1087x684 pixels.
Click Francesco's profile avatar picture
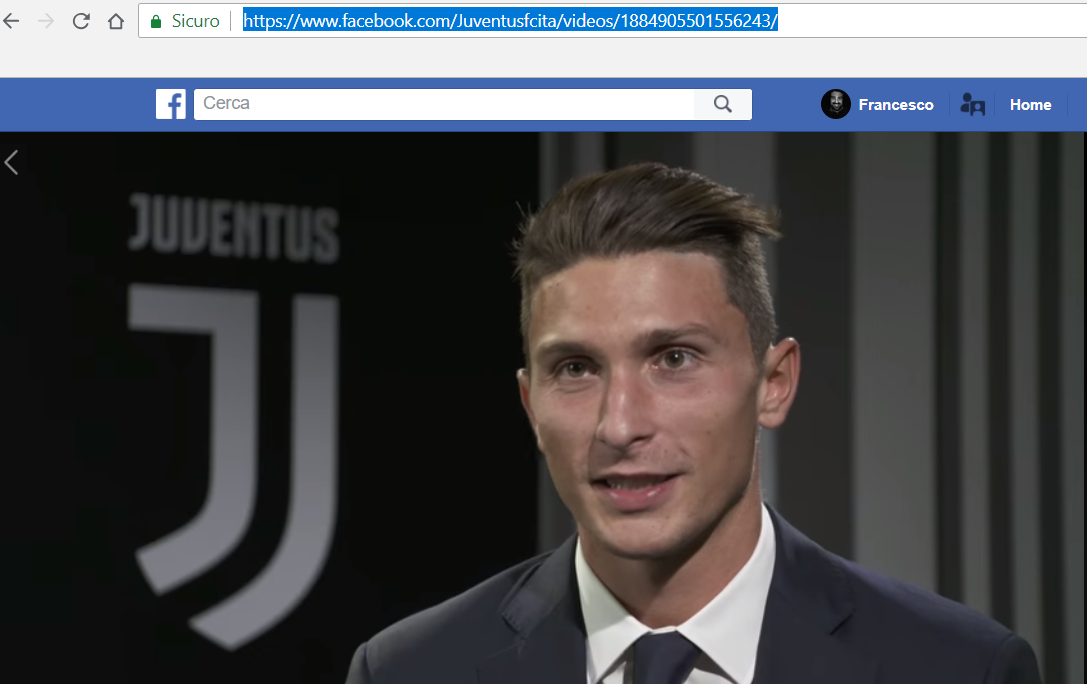pos(836,104)
